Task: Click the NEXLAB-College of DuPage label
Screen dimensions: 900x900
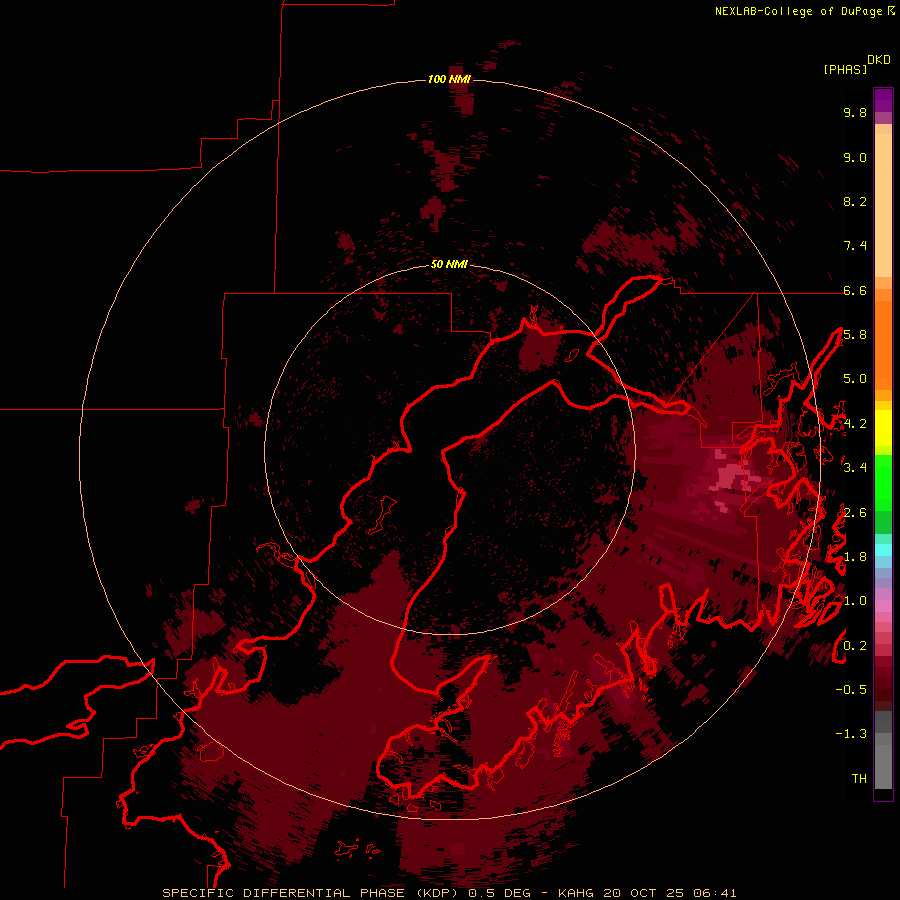Action: [798, 11]
